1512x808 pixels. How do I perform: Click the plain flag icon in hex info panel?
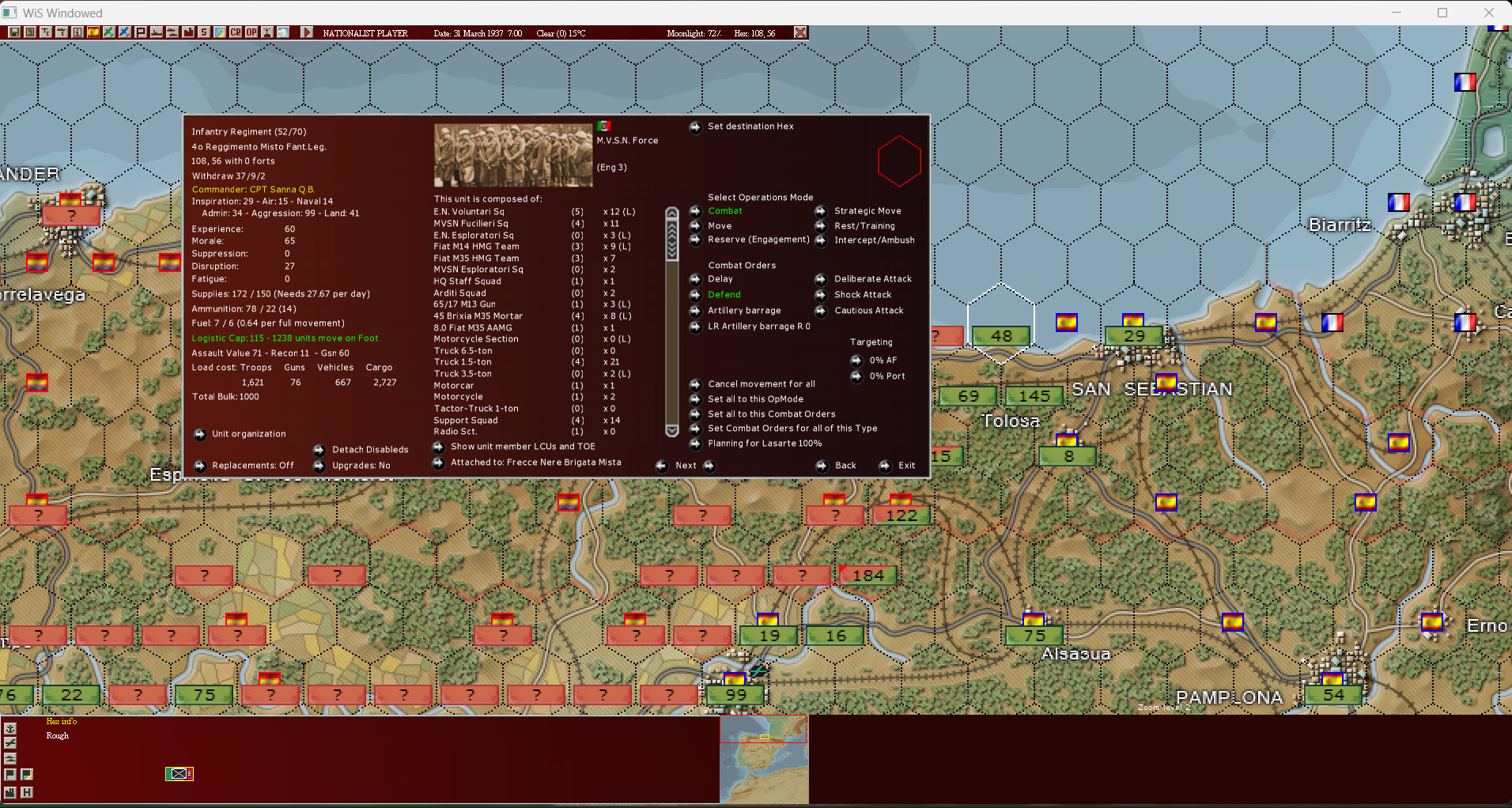click(10, 775)
